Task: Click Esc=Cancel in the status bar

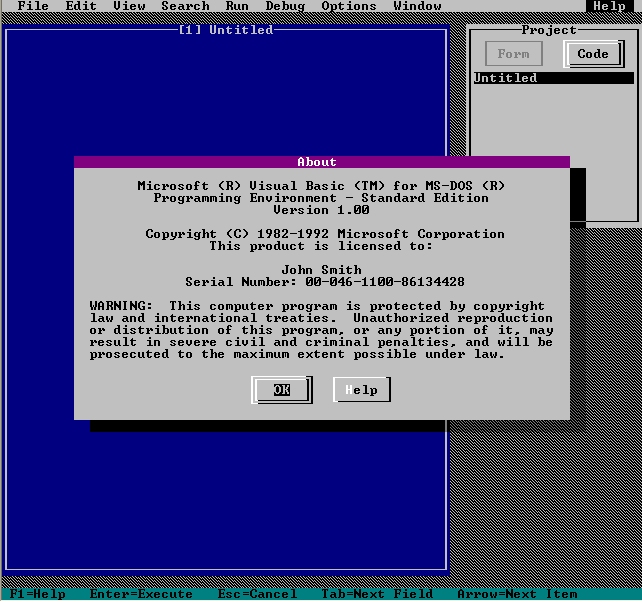Action: coord(257,594)
